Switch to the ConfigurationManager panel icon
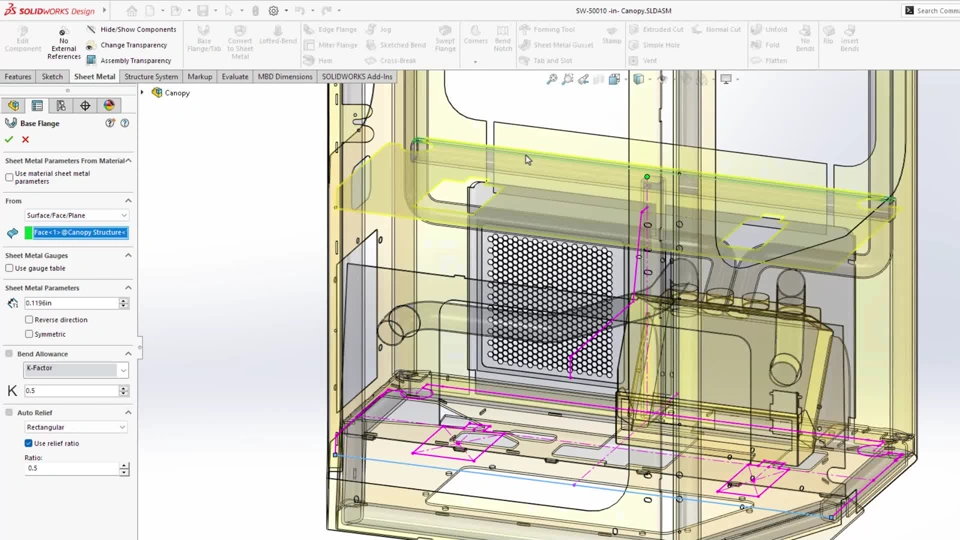The height and width of the screenshot is (540, 960). (61, 106)
